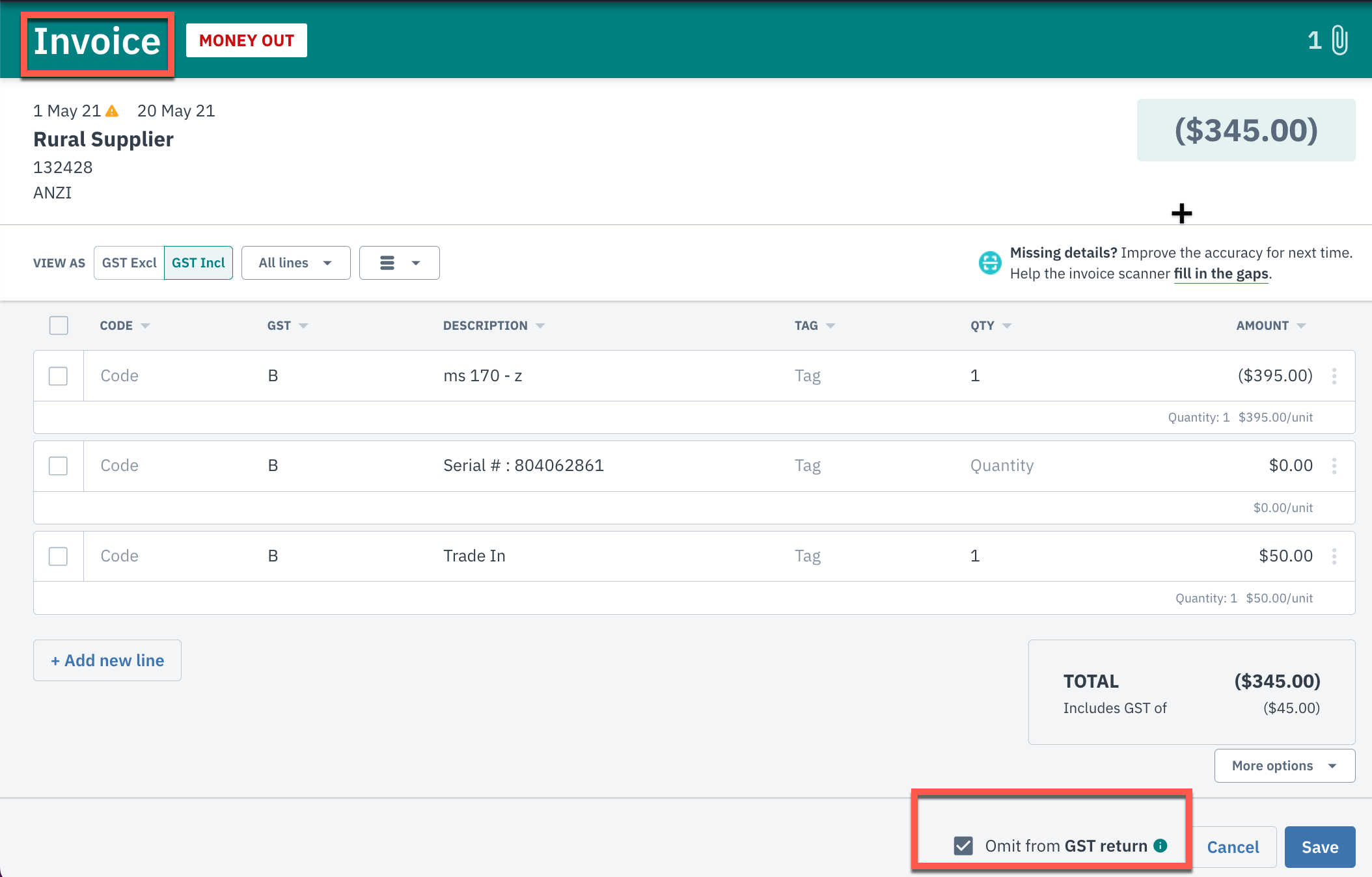Click the warning triangle beside 1 May 21

pos(112,111)
